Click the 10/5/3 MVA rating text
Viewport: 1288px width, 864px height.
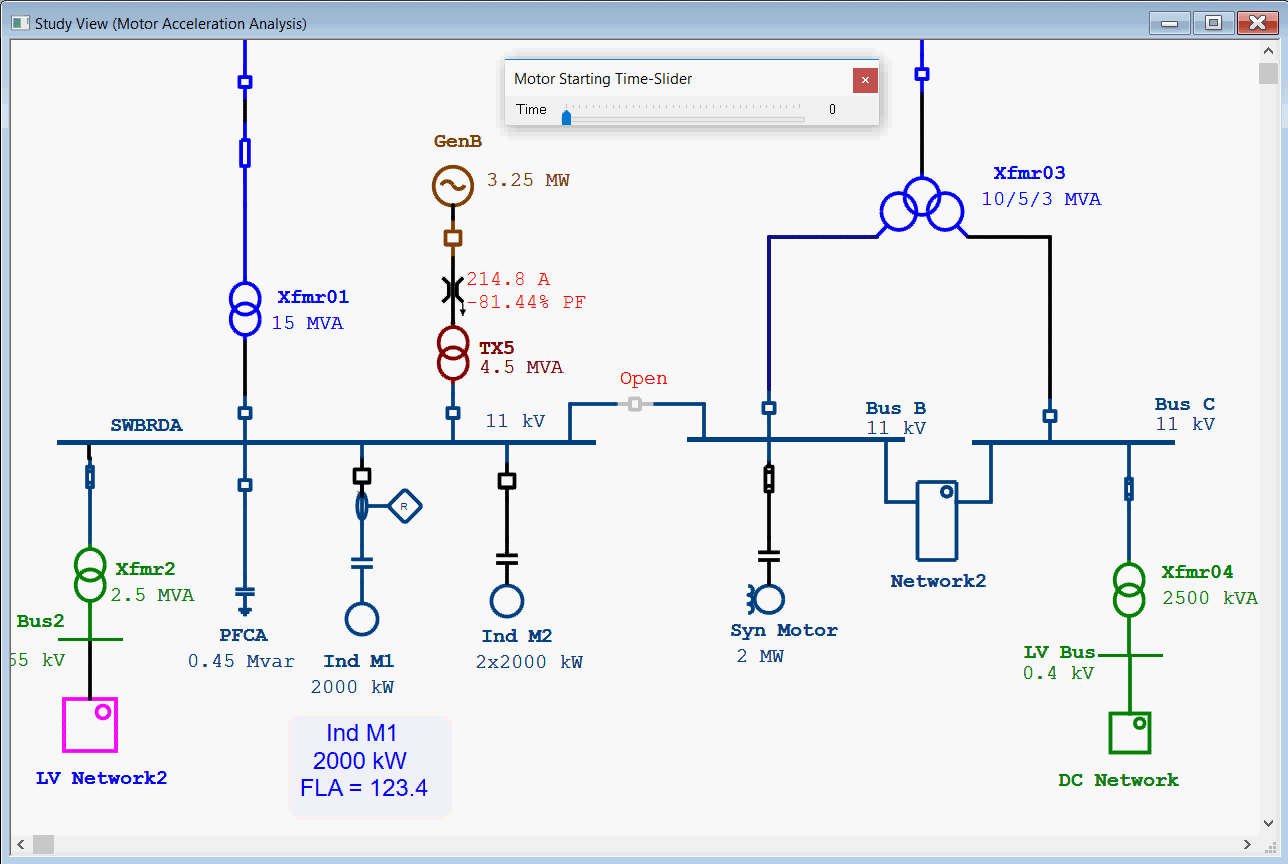pyautogui.click(x=1041, y=199)
